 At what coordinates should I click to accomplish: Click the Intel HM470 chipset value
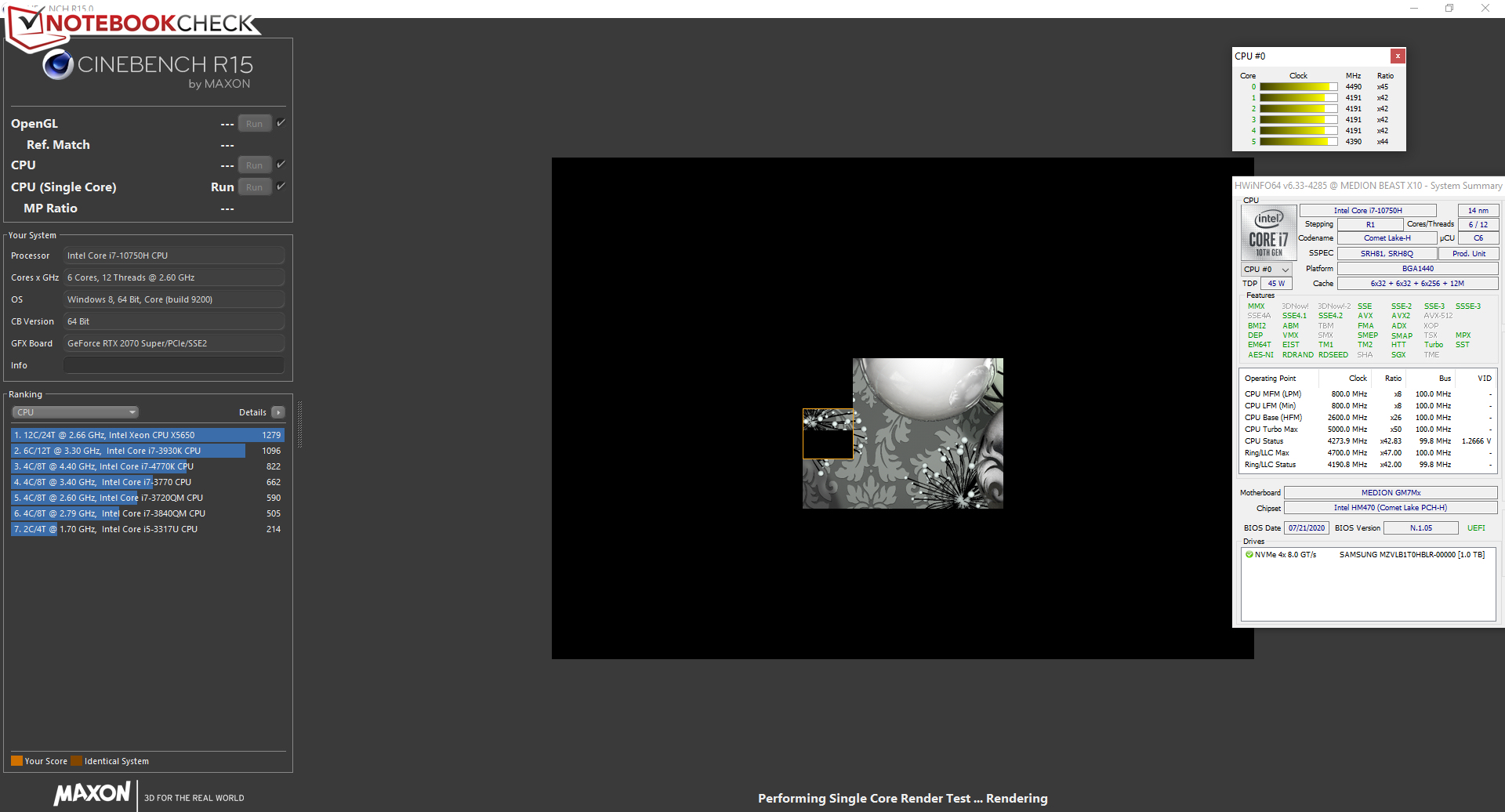tap(1391, 508)
